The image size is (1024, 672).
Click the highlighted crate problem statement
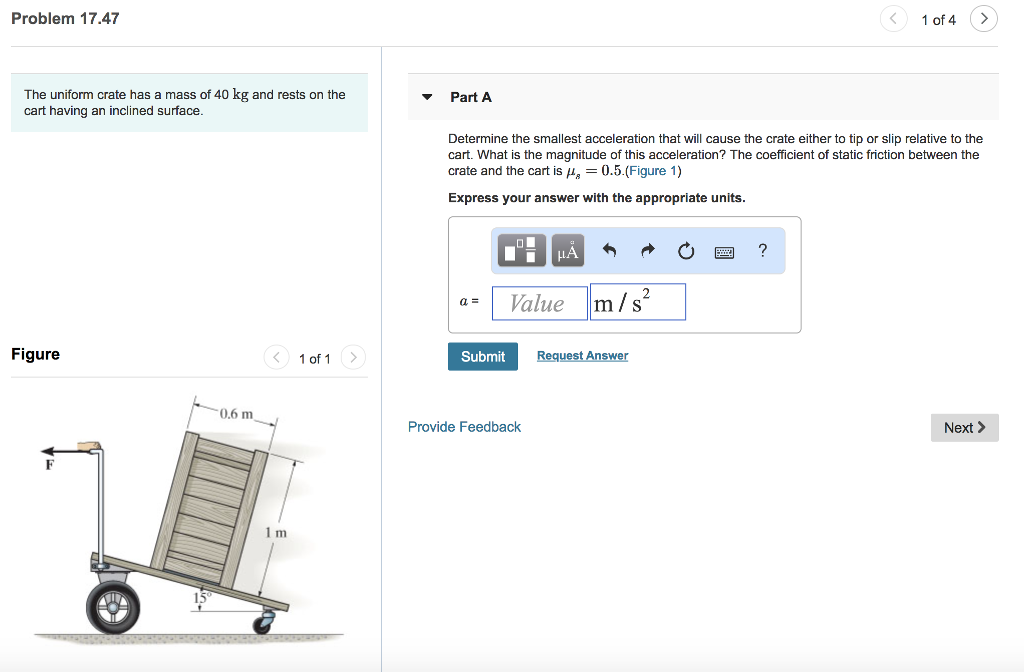pyautogui.click(x=188, y=102)
